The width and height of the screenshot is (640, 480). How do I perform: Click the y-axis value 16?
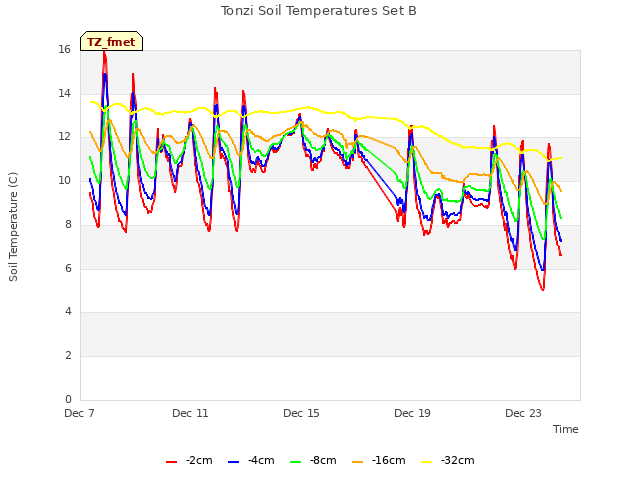coord(64,50)
